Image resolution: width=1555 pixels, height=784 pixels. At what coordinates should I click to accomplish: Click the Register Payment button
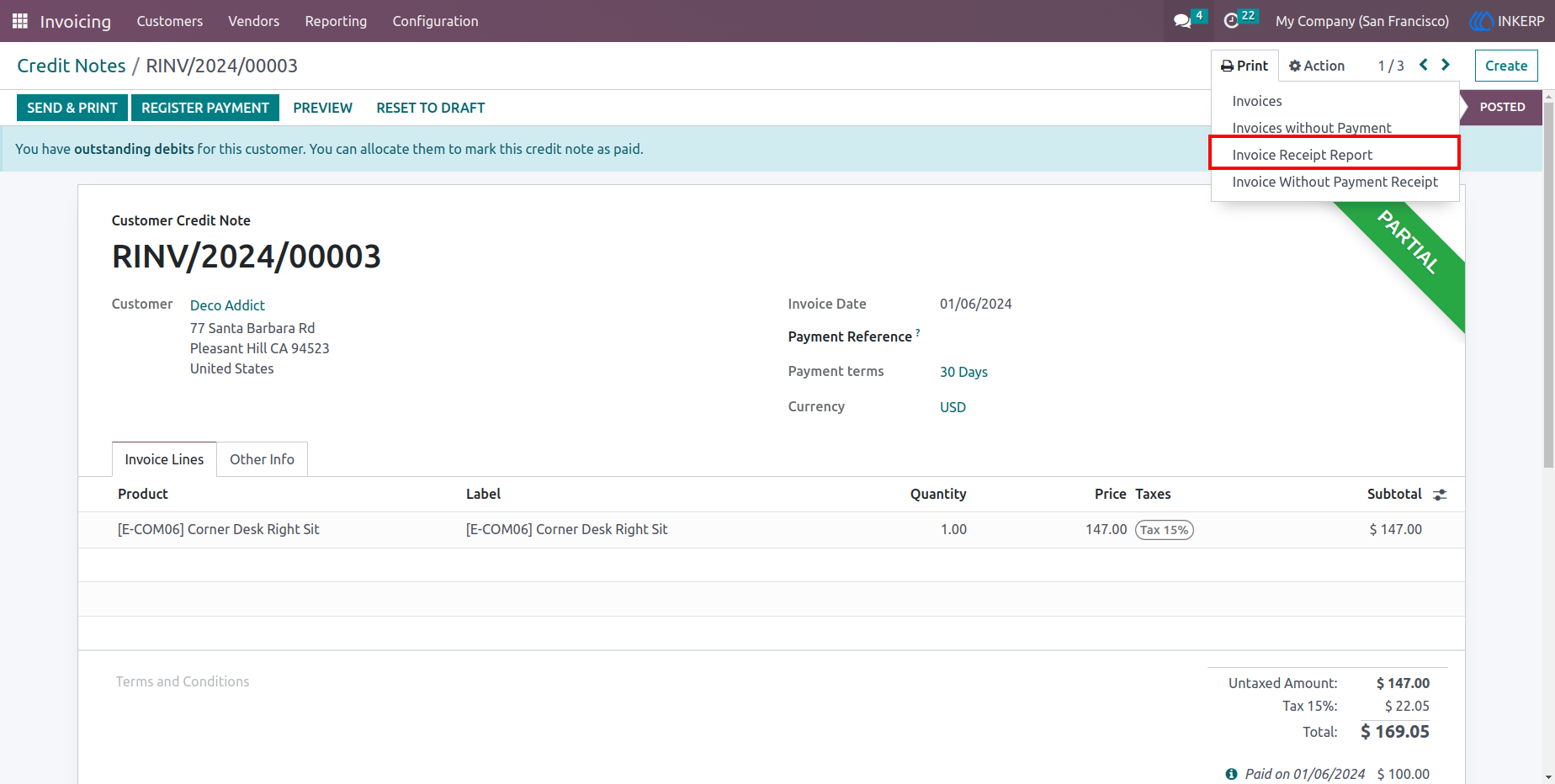(205, 108)
